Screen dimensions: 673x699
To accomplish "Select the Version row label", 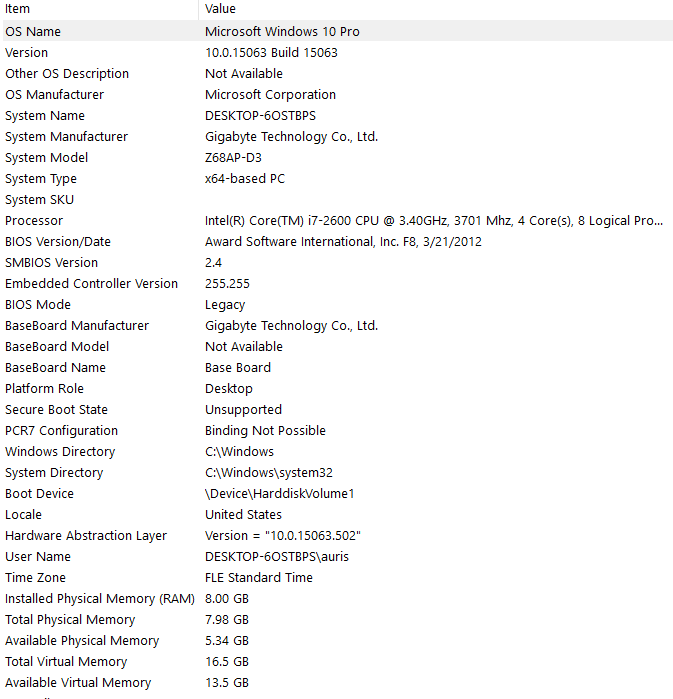I will [26, 53].
